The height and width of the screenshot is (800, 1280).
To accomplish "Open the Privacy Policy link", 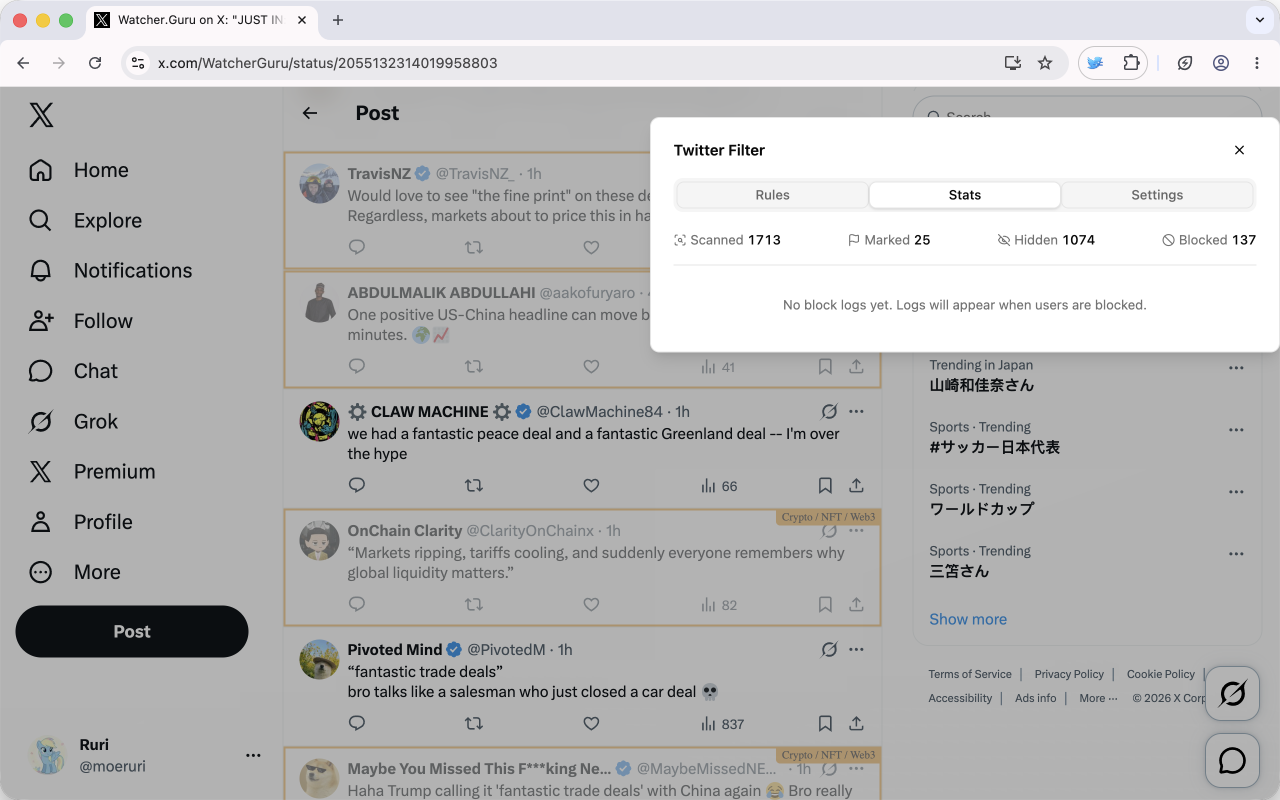I will [x=1069, y=674].
